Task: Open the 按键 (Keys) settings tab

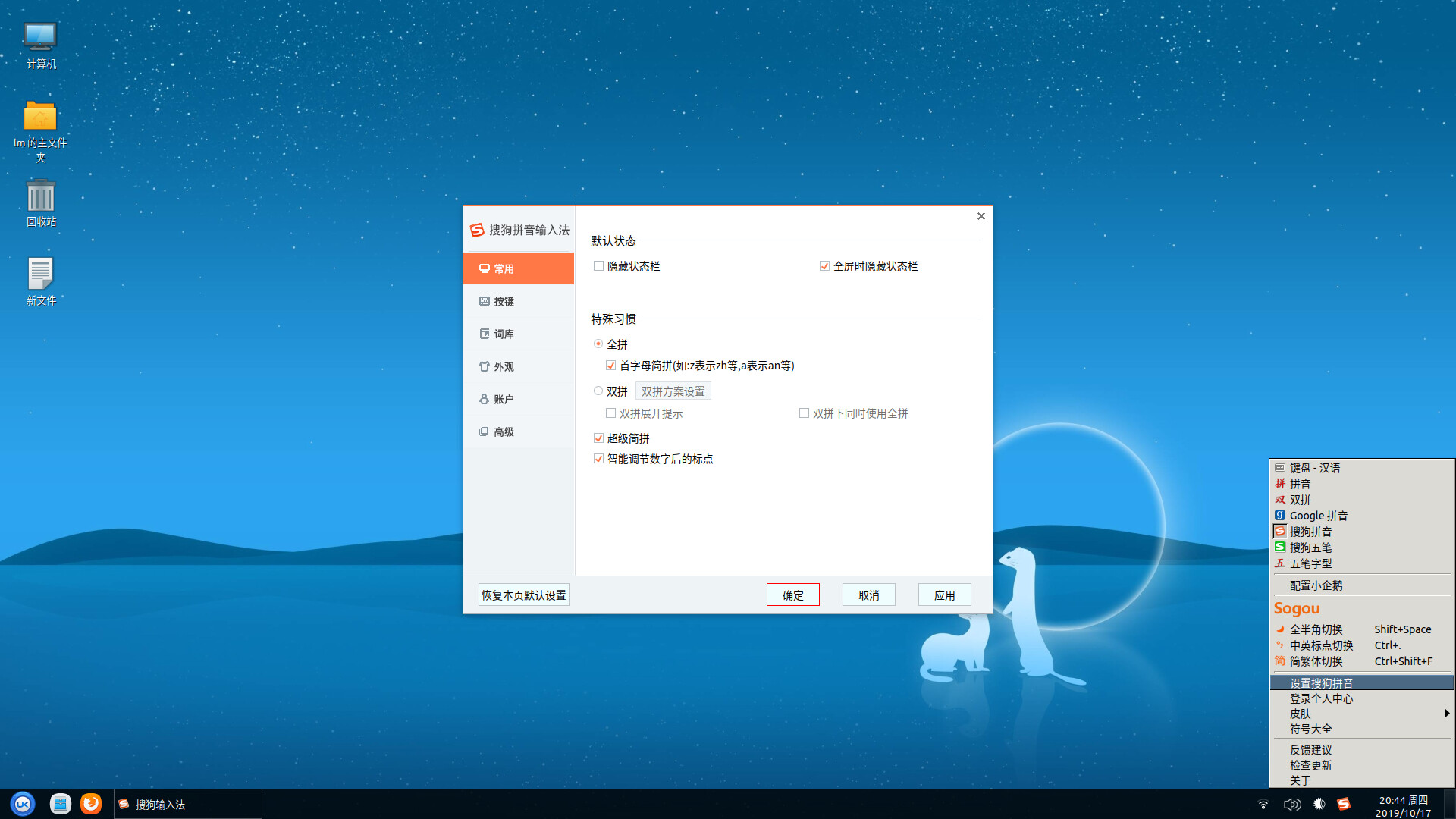Action: (504, 301)
